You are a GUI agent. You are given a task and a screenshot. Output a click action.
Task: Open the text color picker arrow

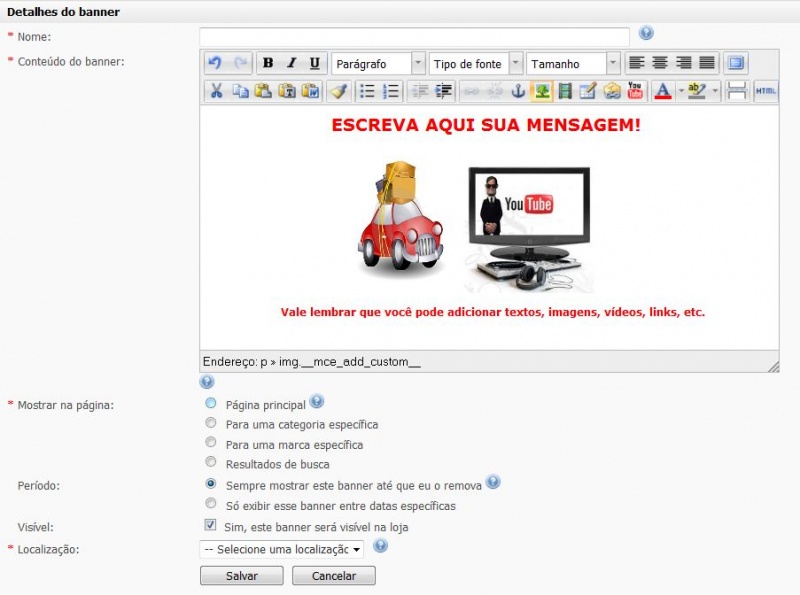pos(681,91)
